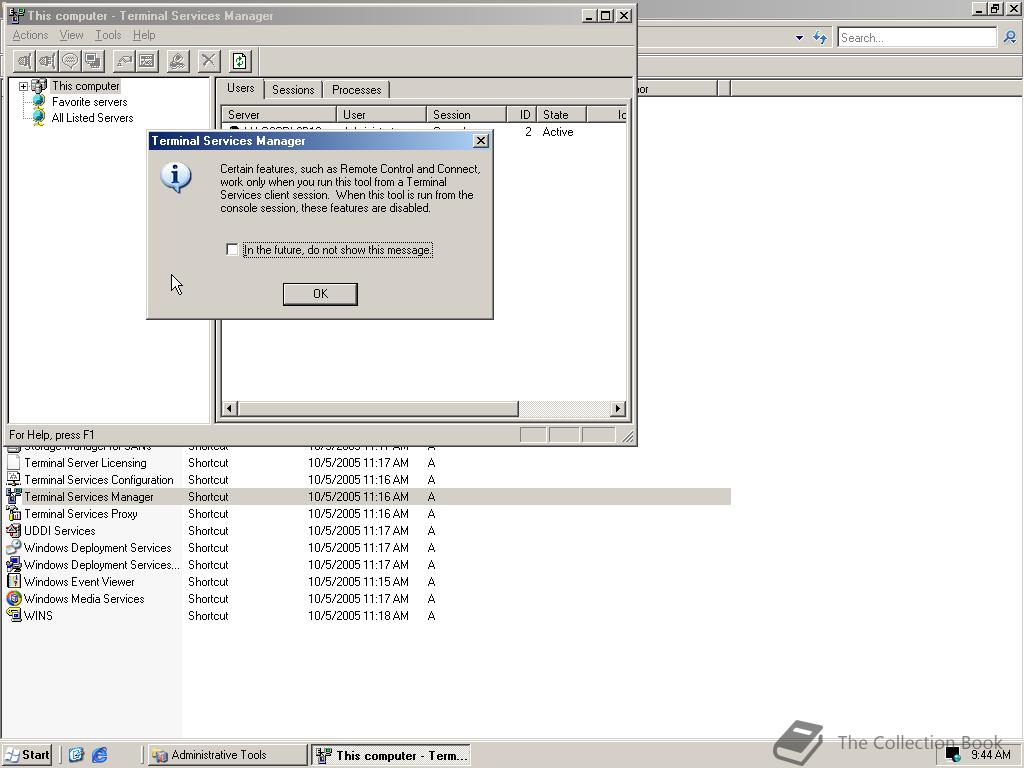Image resolution: width=1024 pixels, height=768 pixels.
Task: Click the Windows Media Services icon
Action: click(x=14, y=598)
